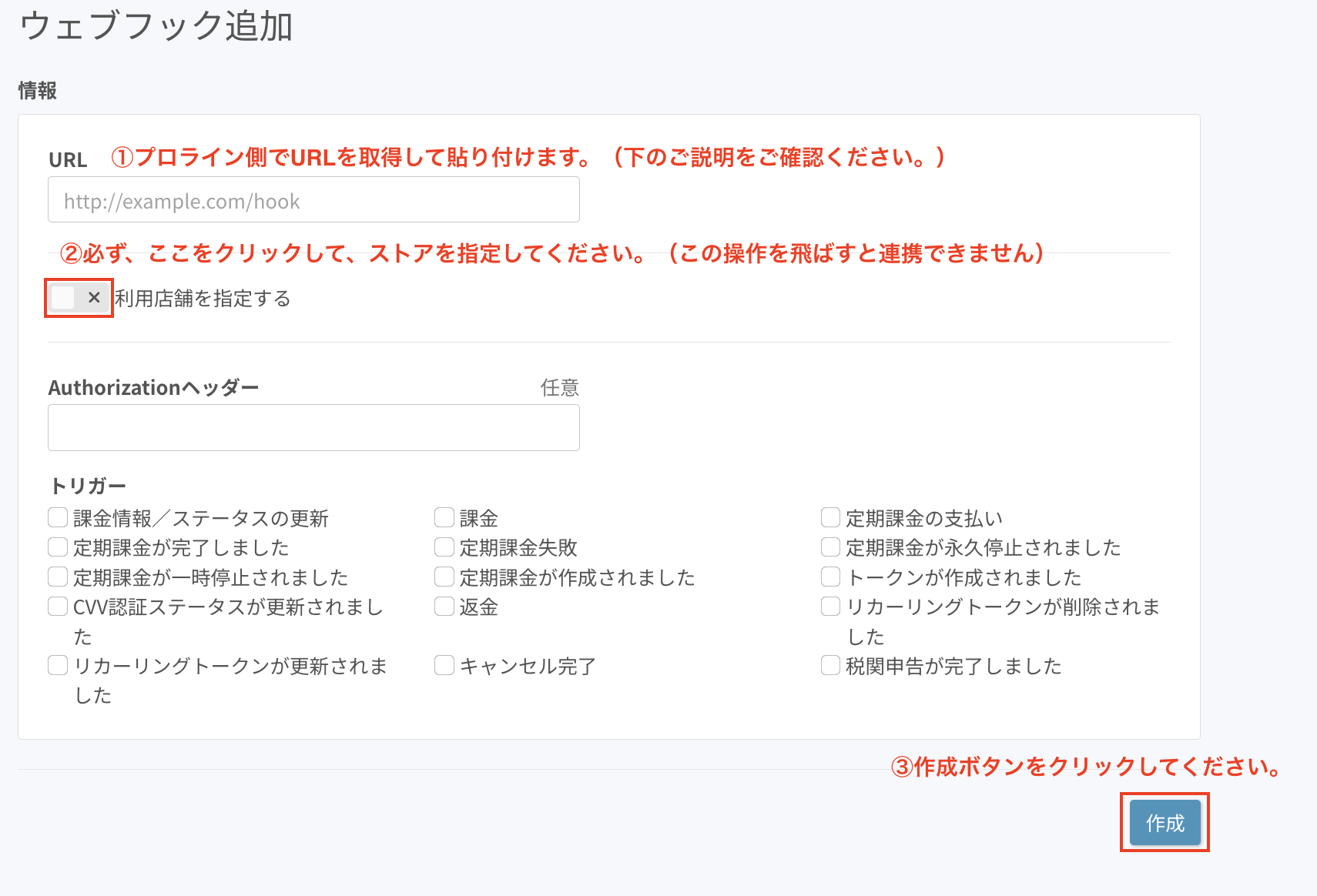
Task: Check the 定期課金の支払い checkbox
Action: tap(830, 517)
